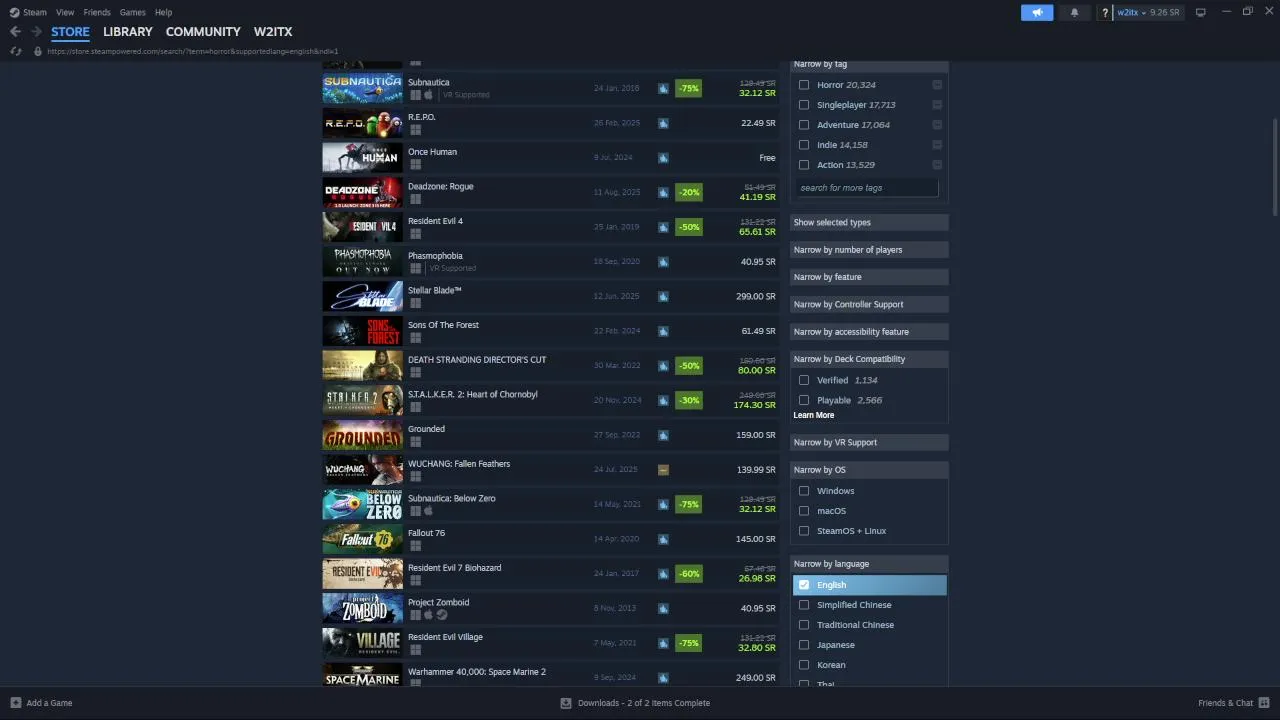The image size is (1280, 720).
Task: Check the Windows OS filter
Action: point(804,491)
